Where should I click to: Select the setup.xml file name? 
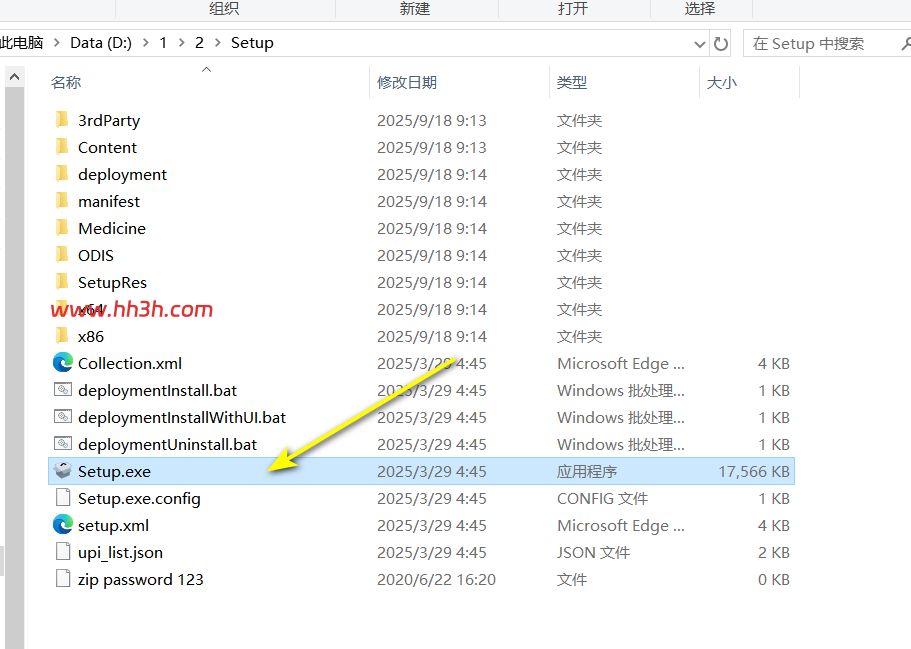(113, 526)
